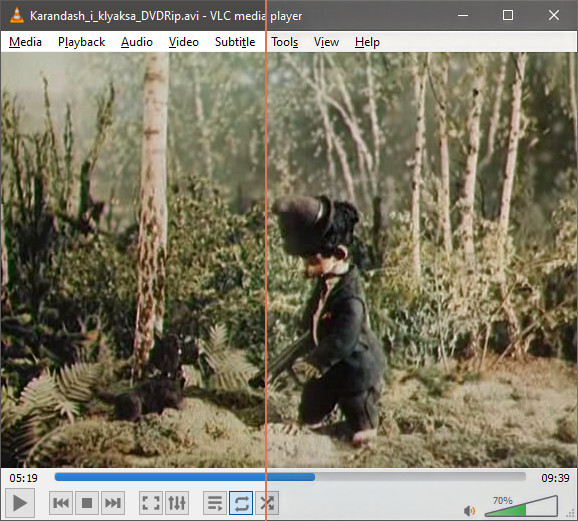Toggle the loop repeat button
Image resolution: width=578 pixels, height=521 pixels.
241,503
